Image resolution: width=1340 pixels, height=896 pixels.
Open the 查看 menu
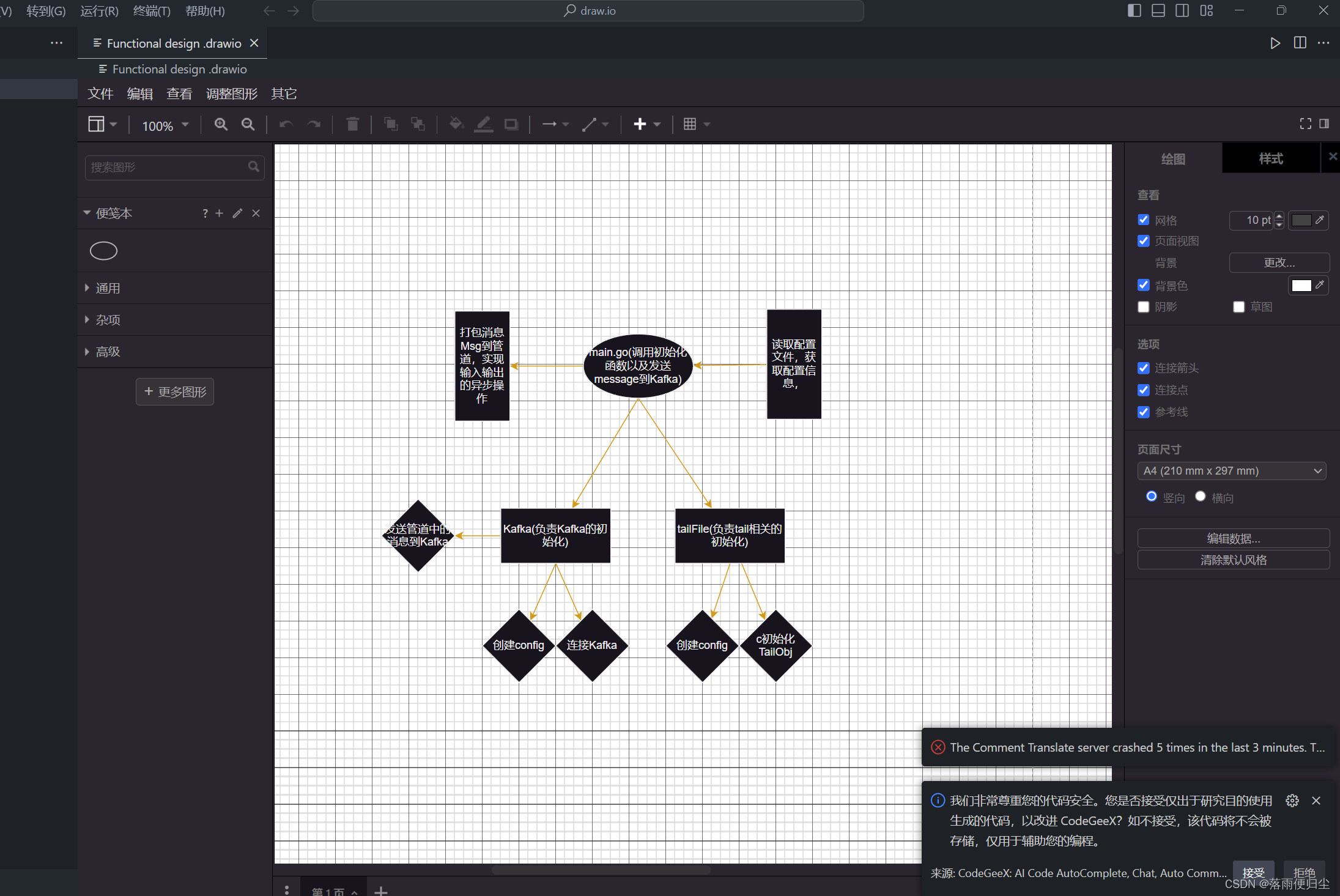coord(179,94)
